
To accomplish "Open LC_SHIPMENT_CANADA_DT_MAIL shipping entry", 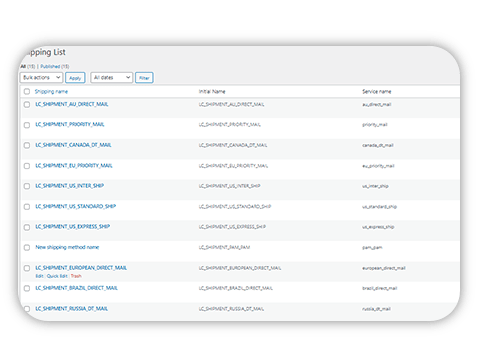I will pyautogui.click(x=73, y=145).
